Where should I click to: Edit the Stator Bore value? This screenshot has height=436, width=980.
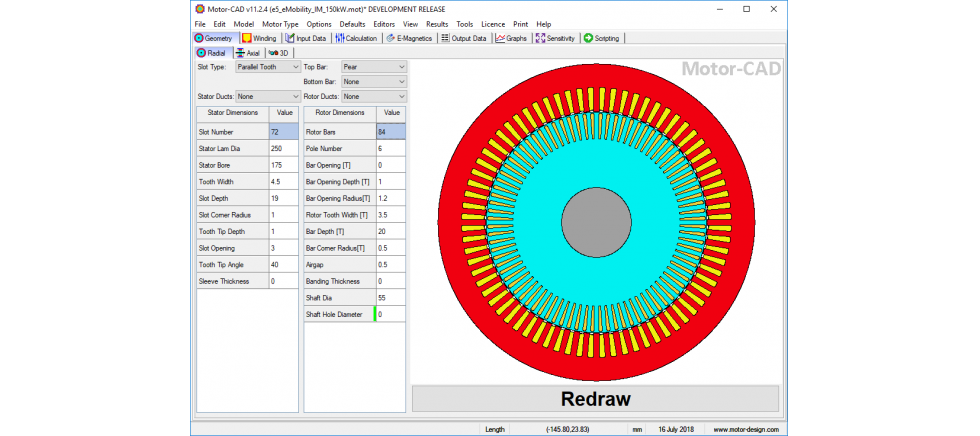click(x=283, y=165)
